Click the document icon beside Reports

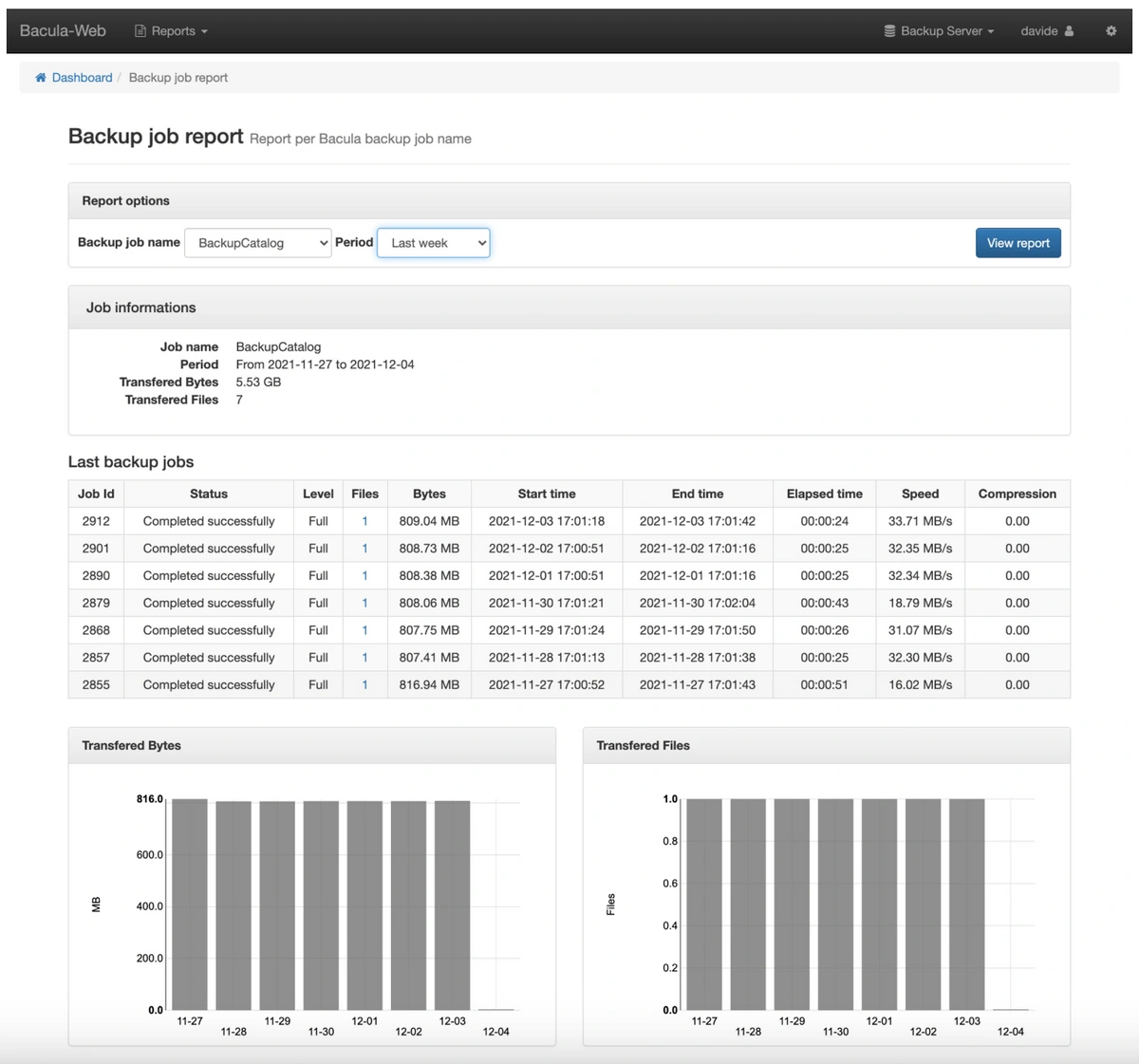(140, 31)
